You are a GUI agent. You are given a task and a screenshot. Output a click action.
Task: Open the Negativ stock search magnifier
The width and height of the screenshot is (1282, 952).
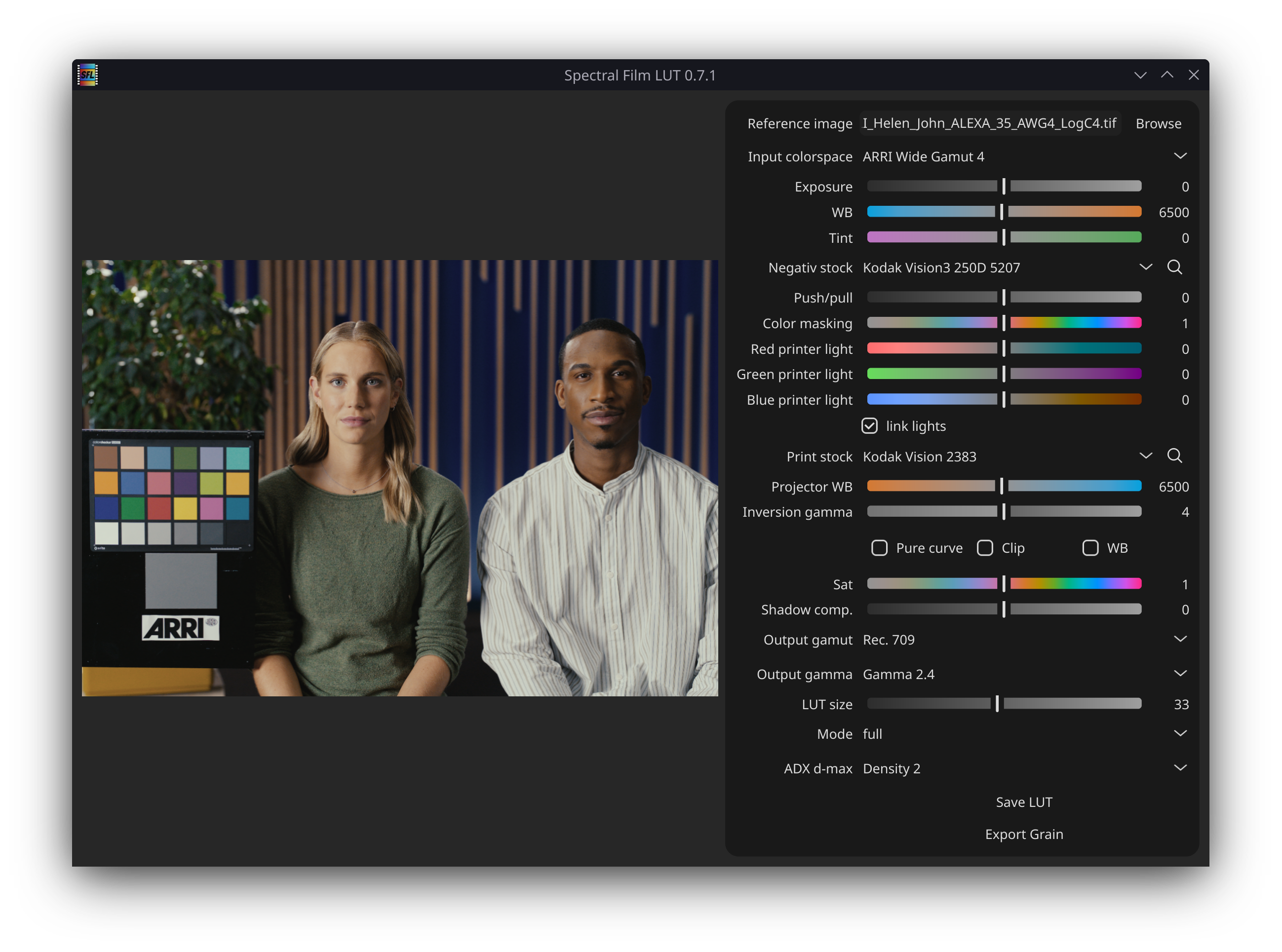point(1174,267)
